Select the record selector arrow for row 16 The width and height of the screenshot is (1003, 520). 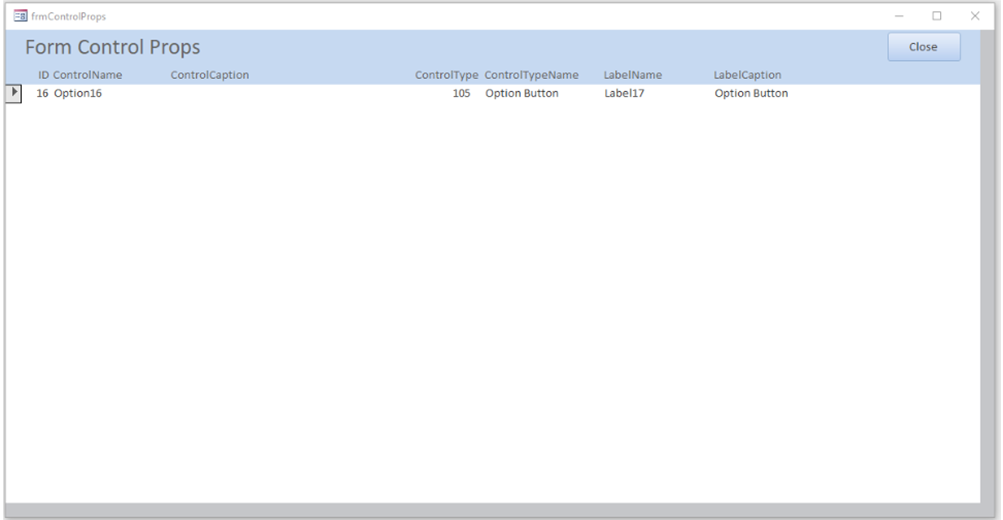pyautogui.click(x=13, y=93)
